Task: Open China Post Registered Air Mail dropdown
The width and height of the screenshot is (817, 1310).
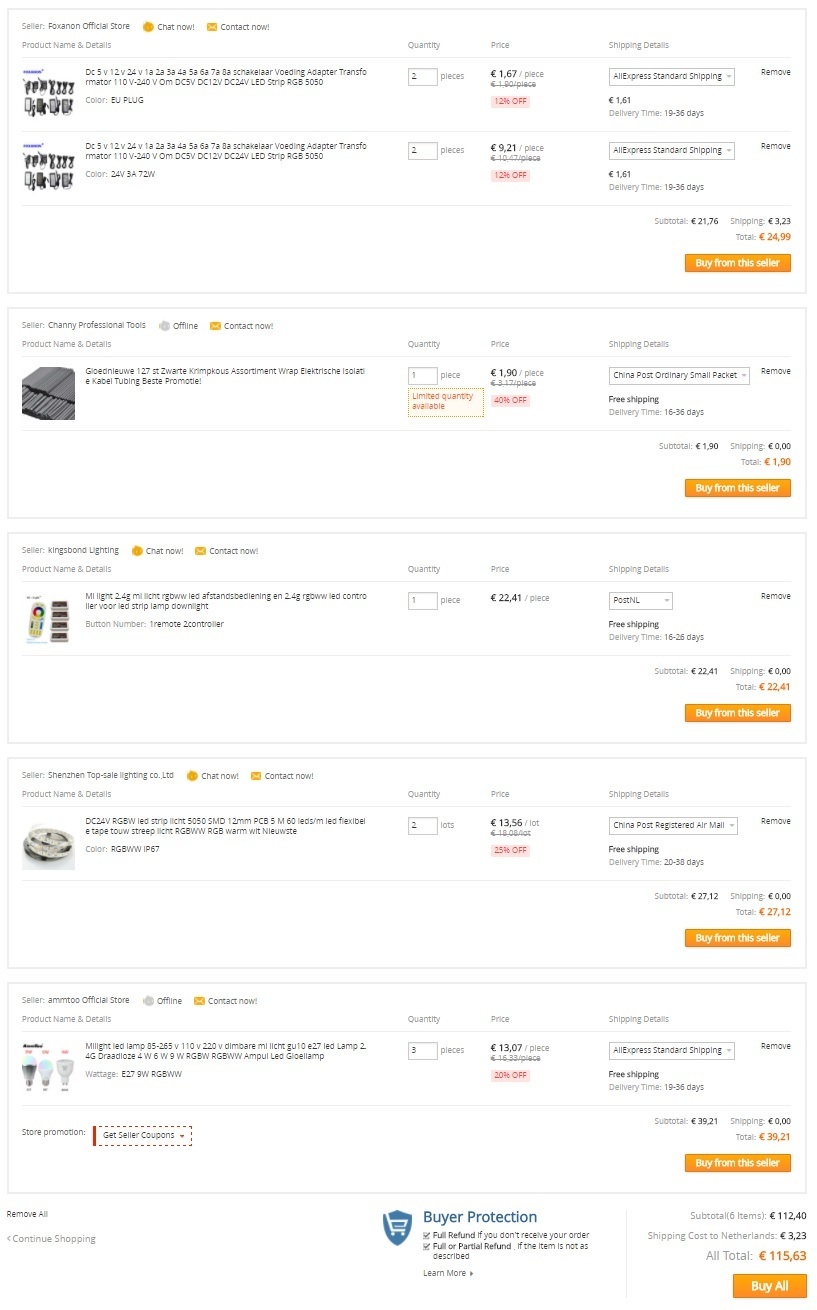Action: click(673, 826)
